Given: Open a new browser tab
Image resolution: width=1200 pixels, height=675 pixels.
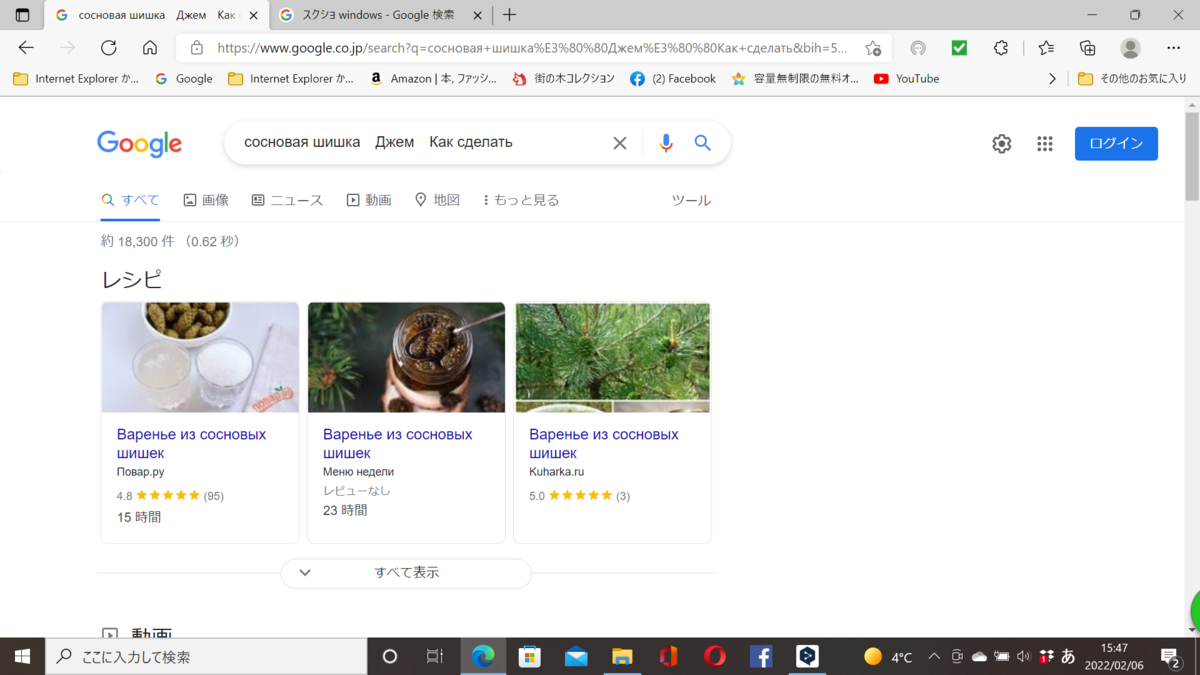Looking at the screenshot, I should pos(510,15).
